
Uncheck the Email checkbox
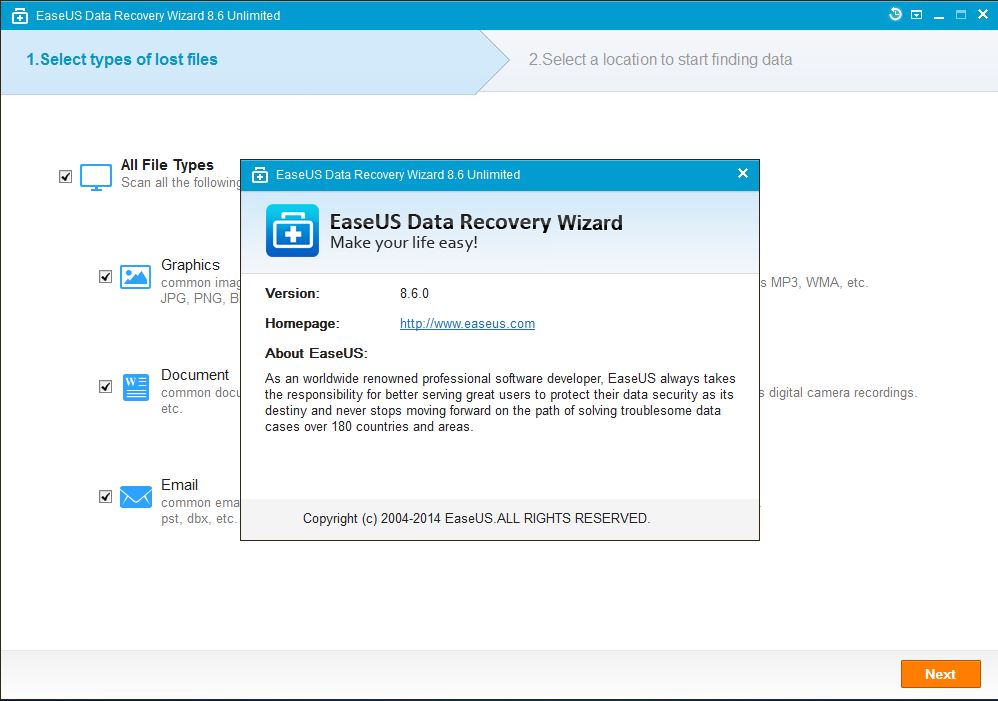(106, 496)
